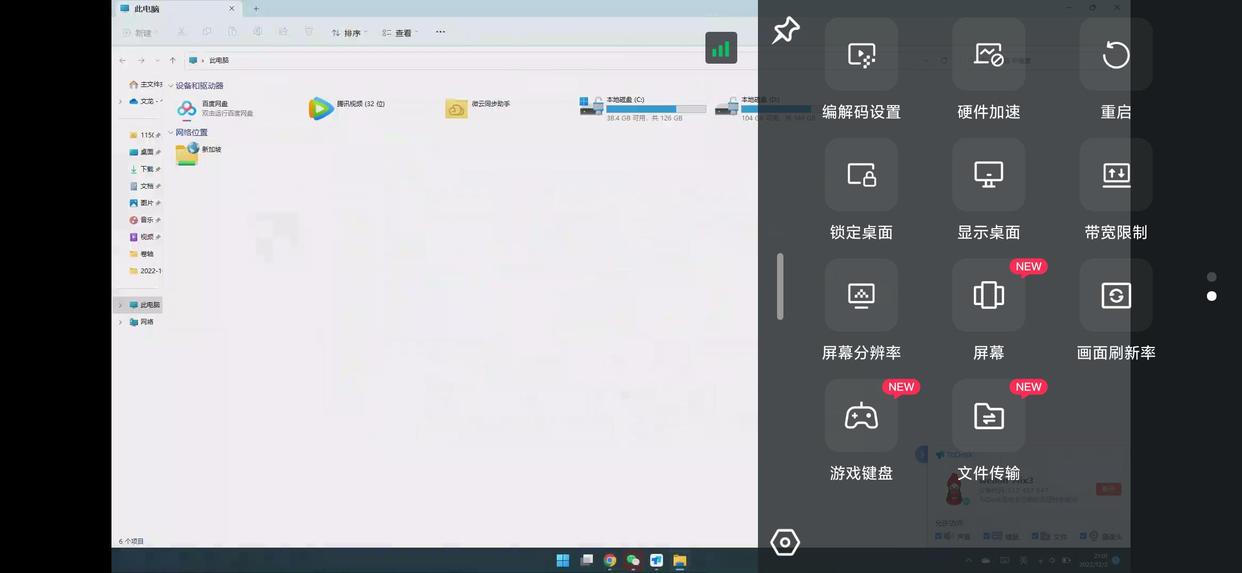Viewport: 1242px width, 573px height.
Task: Expand the 文龙 cloud node
Action: click(121, 101)
